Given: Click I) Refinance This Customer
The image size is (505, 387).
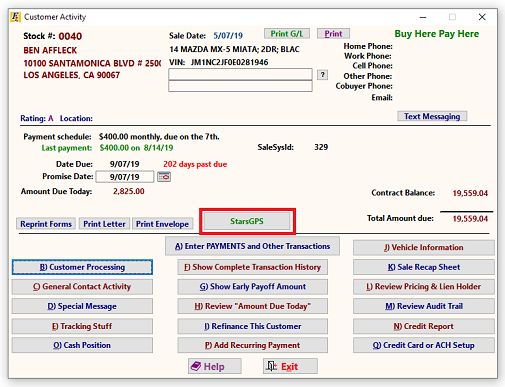Looking at the screenshot, I should tap(252, 326).
